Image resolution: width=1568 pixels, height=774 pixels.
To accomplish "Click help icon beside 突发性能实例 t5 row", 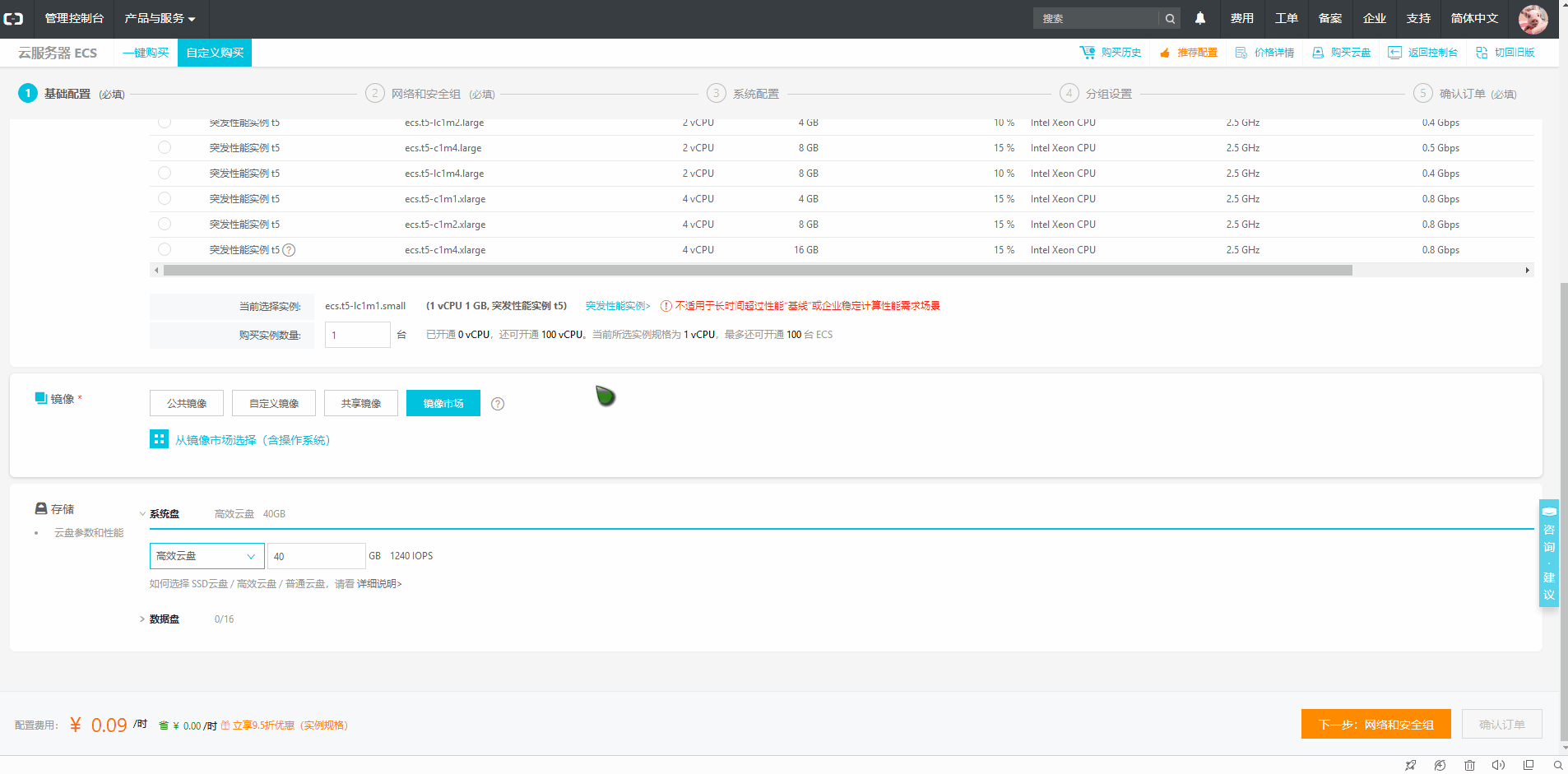I will click(289, 250).
